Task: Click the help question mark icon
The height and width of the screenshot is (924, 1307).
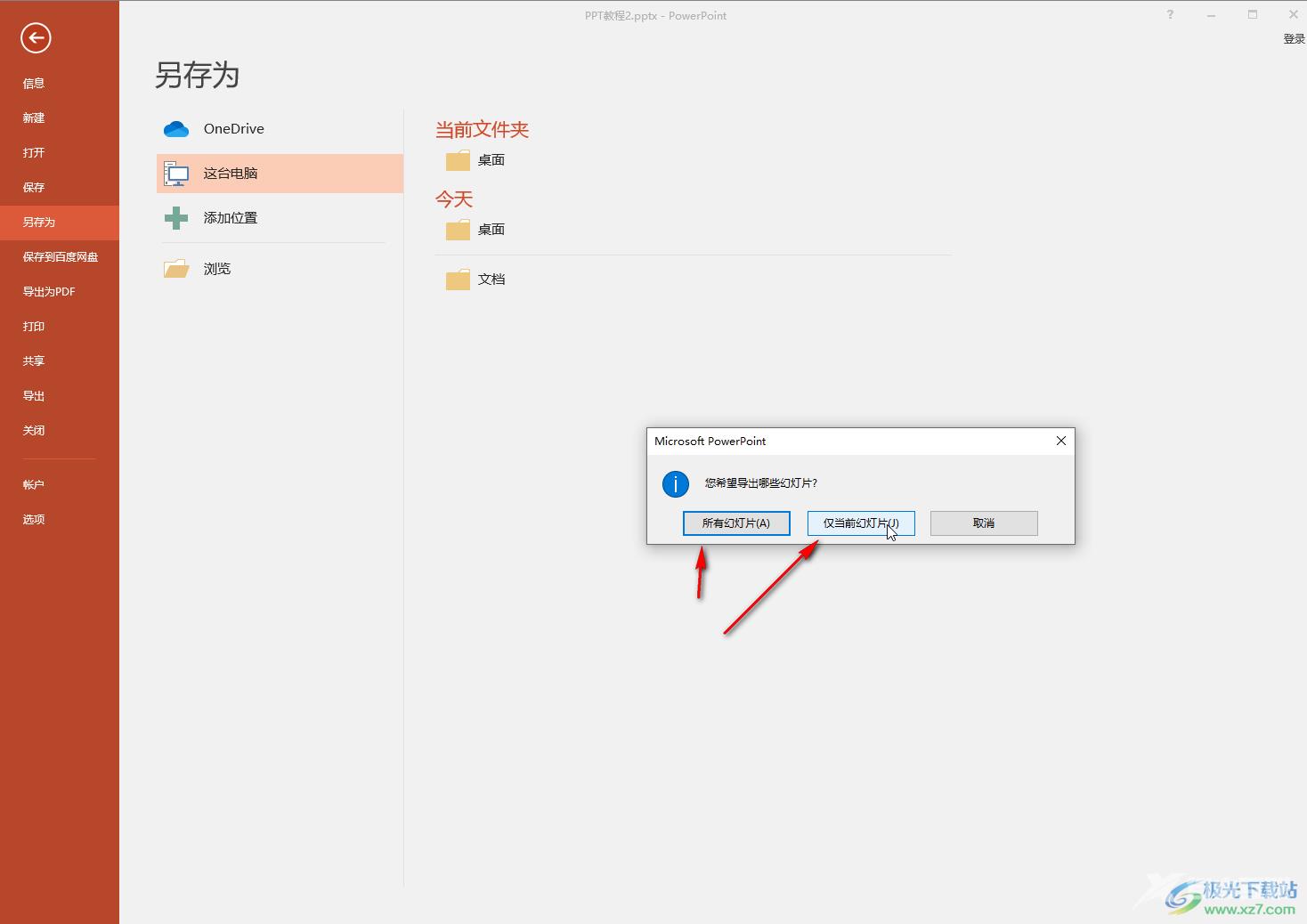Action: point(1170,14)
